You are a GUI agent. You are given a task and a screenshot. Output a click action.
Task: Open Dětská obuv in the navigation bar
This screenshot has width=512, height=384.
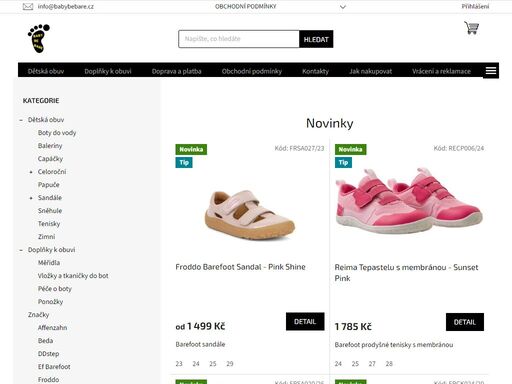tap(46, 71)
